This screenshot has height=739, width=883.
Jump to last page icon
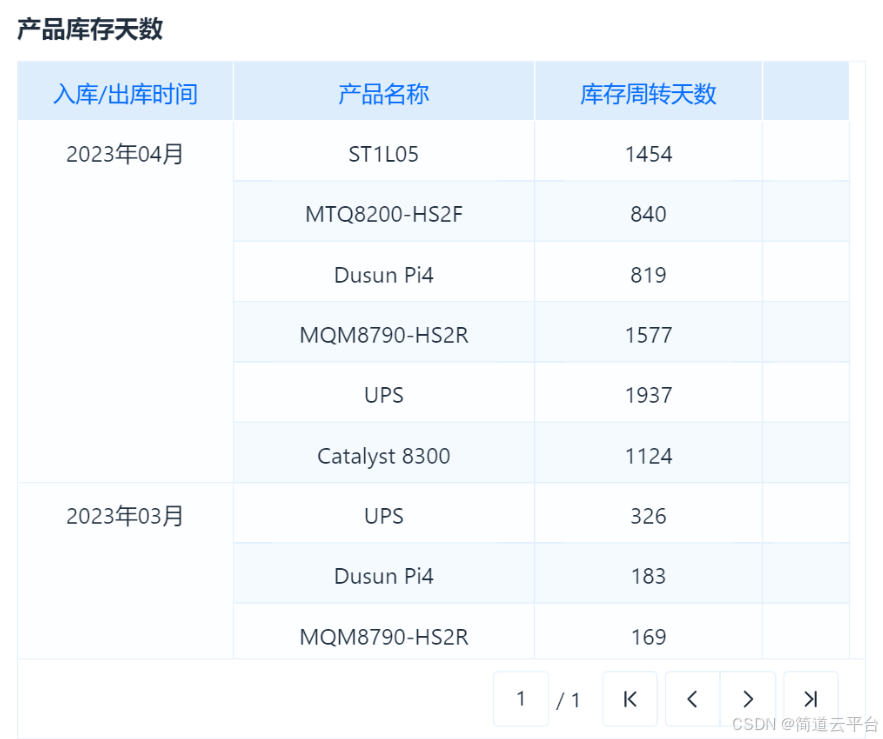click(x=810, y=699)
